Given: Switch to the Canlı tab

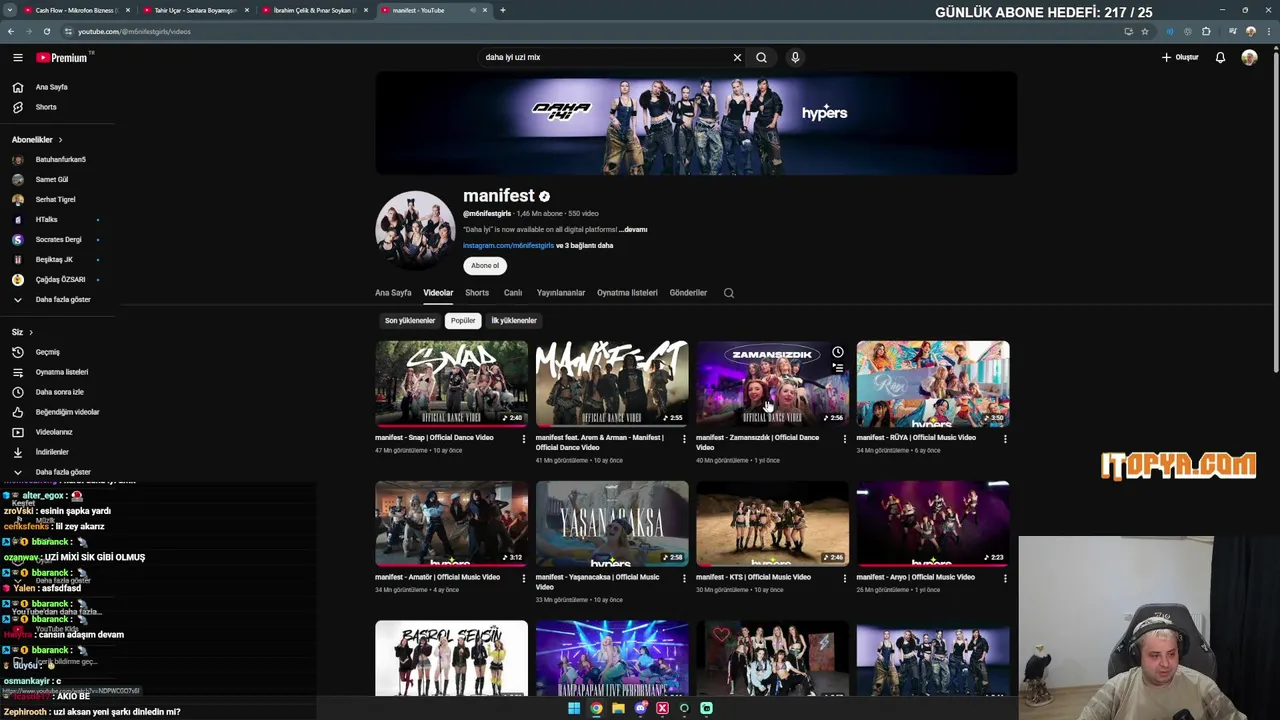Looking at the screenshot, I should tap(513, 293).
